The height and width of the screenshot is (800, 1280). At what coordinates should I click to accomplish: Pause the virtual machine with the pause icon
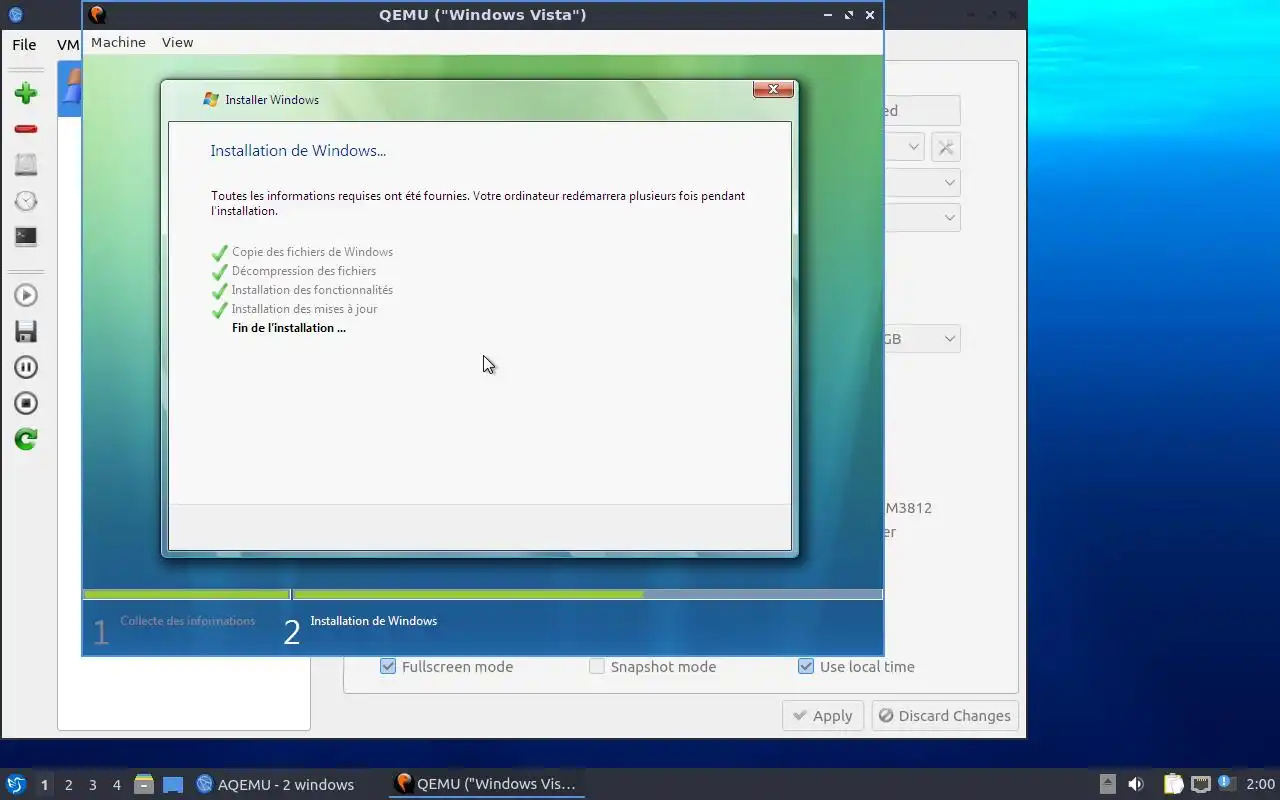point(26,367)
